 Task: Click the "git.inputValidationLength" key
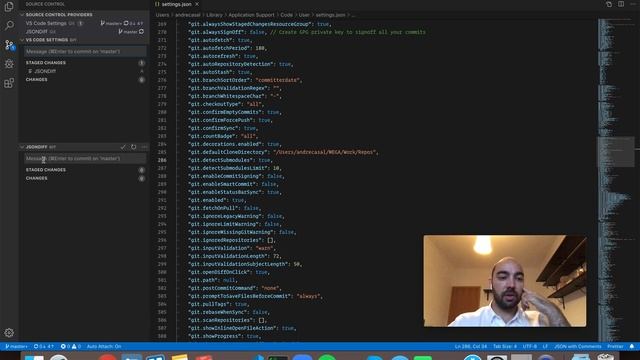[x=227, y=256]
